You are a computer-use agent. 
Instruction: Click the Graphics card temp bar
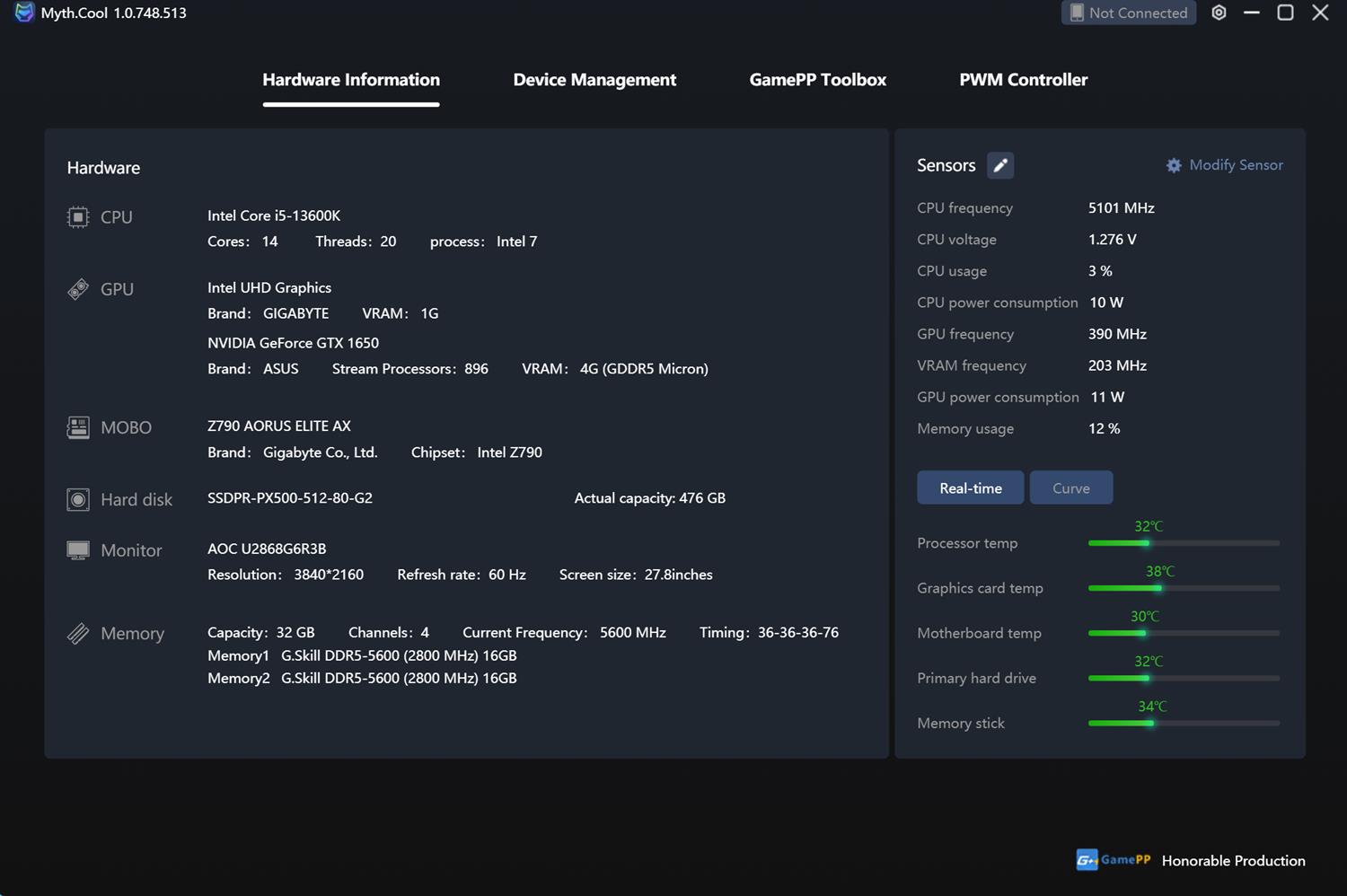coord(1184,588)
